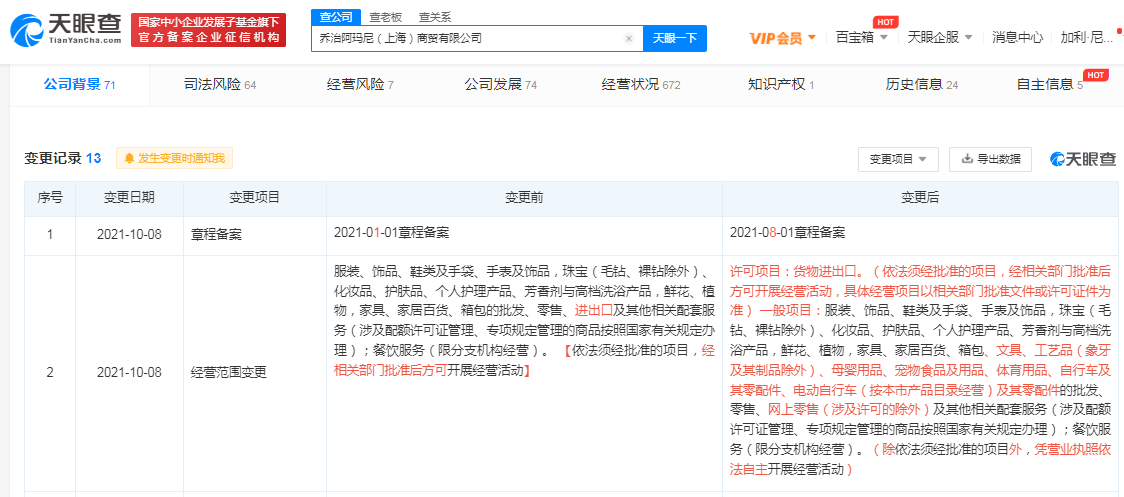Click the HOT badge above 百宝箱
1124x497 pixels.
pos(886,22)
